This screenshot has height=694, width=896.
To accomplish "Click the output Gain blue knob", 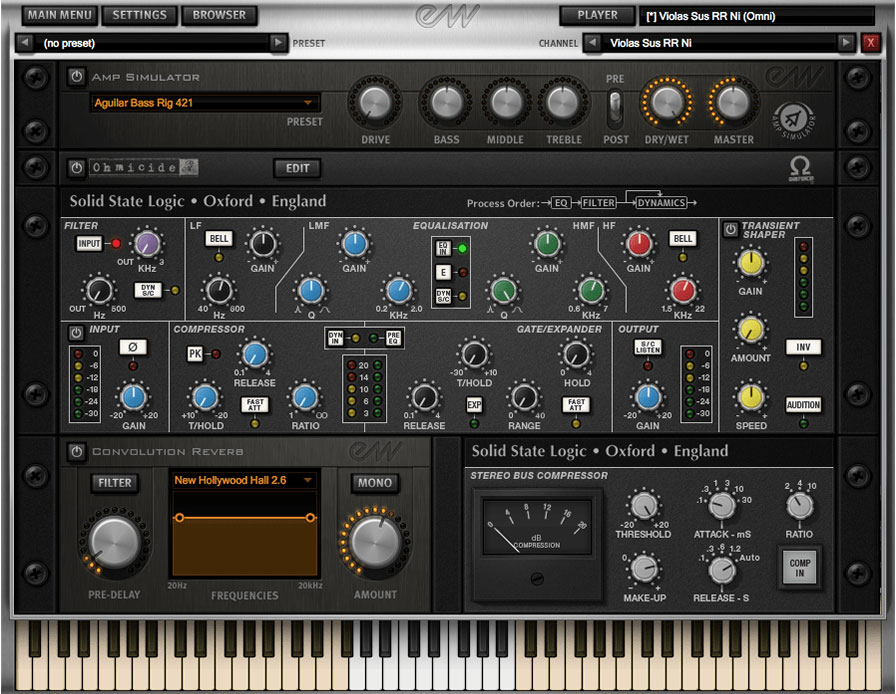I will pos(648,397).
